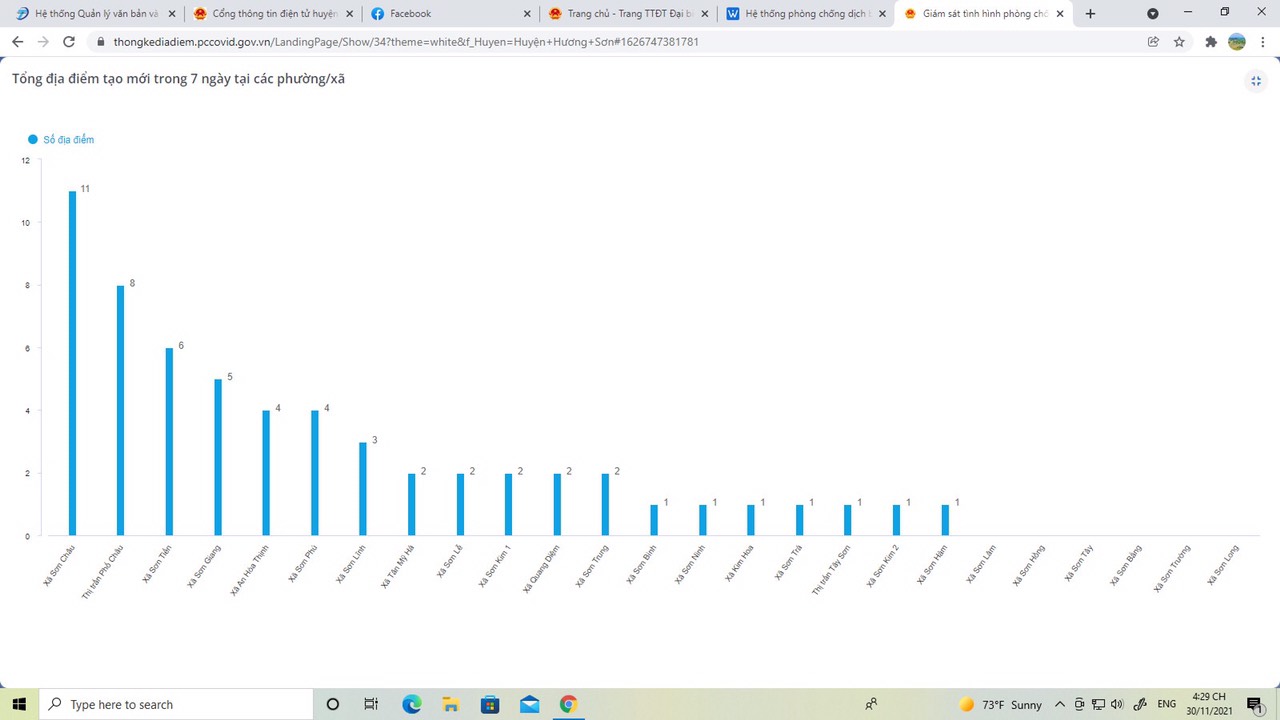Click the Xã Sơn Lễ bar

coord(460,505)
